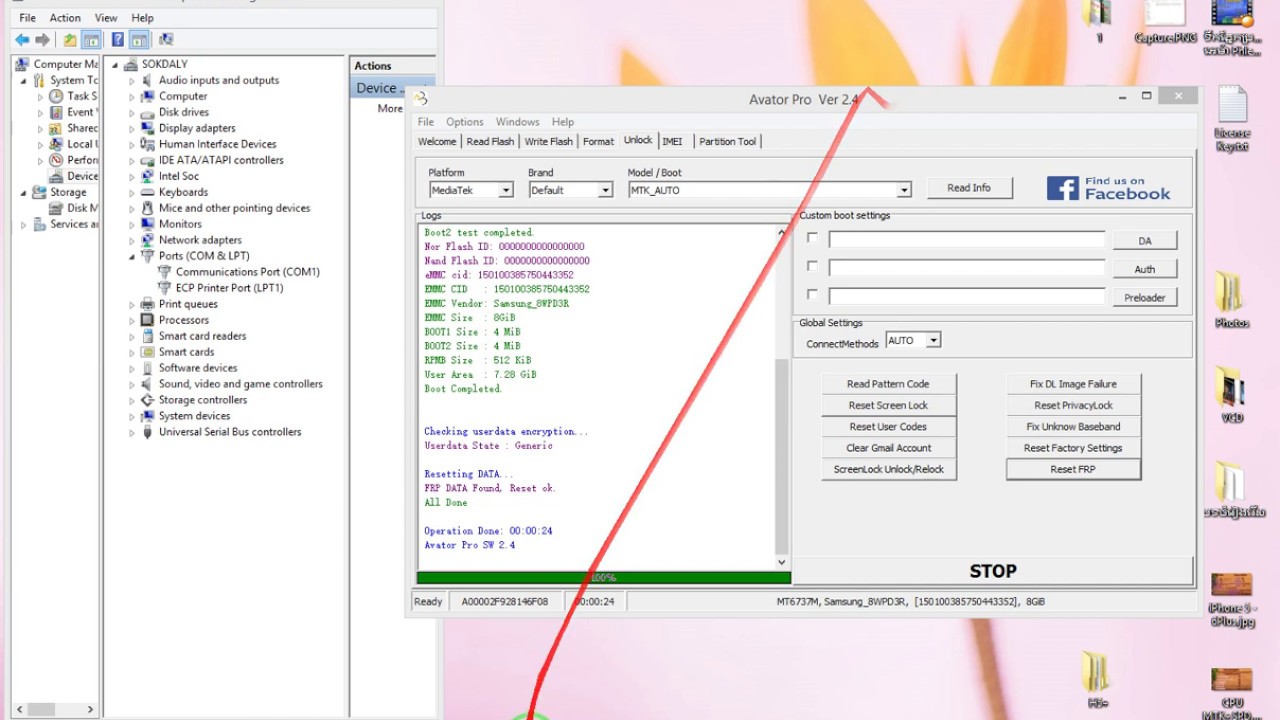
Task: Collapse the SOKDALY root node
Action: pos(115,64)
